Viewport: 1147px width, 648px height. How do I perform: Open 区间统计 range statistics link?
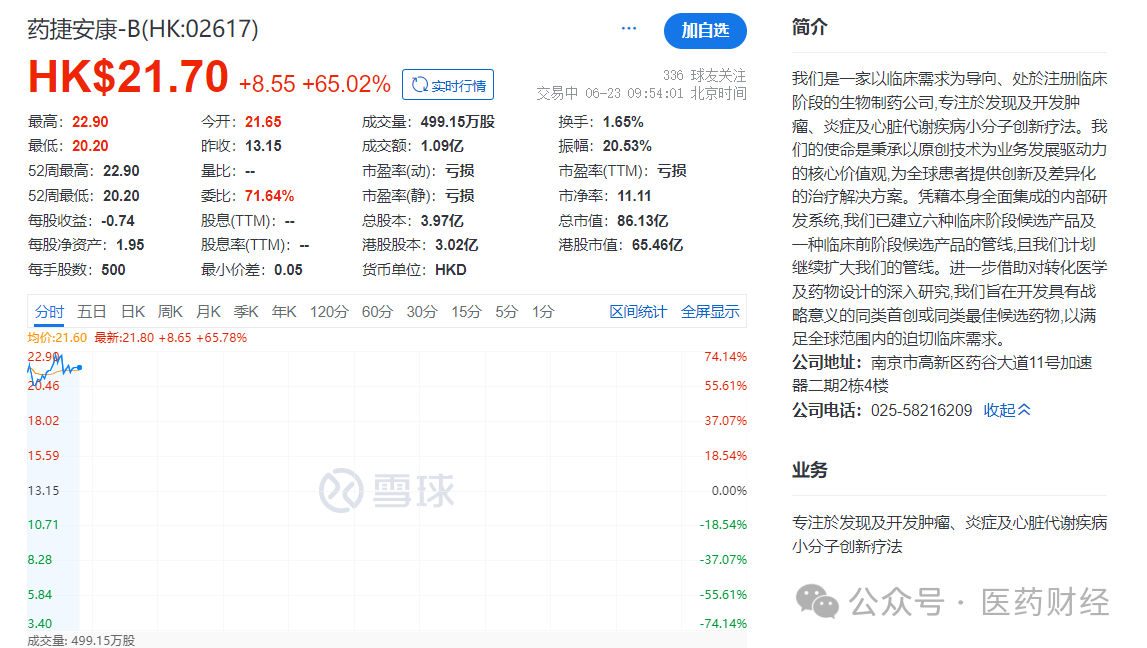click(638, 312)
